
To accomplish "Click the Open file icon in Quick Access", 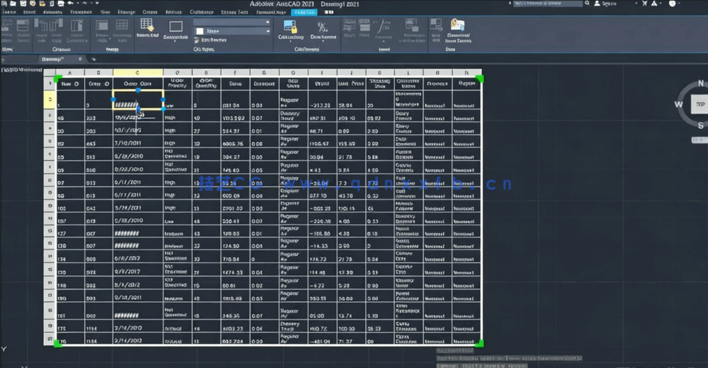I will click(x=13, y=3).
